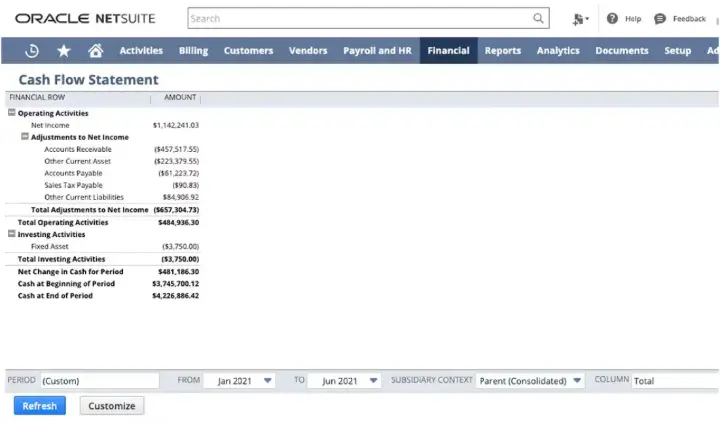Open Subsidiary Context dropdown
Image resolution: width=720 pixels, height=422 pixels.
tap(576, 381)
